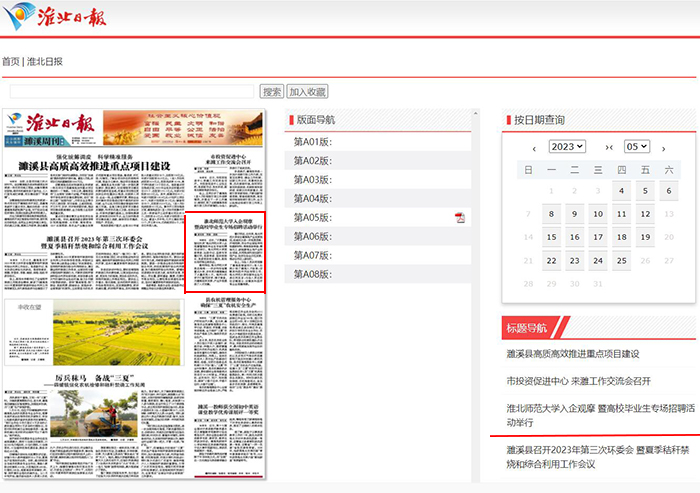Select date 25 in the calendar
This screenshot has width=700, height=493.
621,261
